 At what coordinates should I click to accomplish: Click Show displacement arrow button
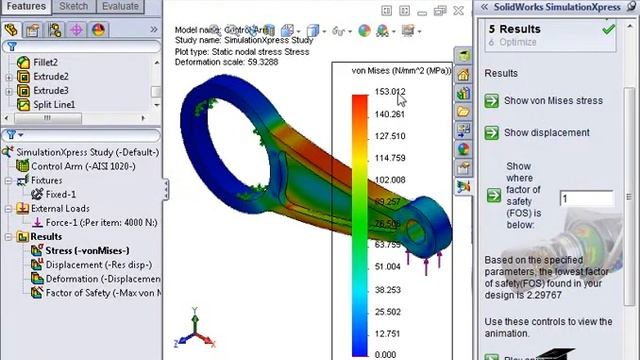click(492, 133)
